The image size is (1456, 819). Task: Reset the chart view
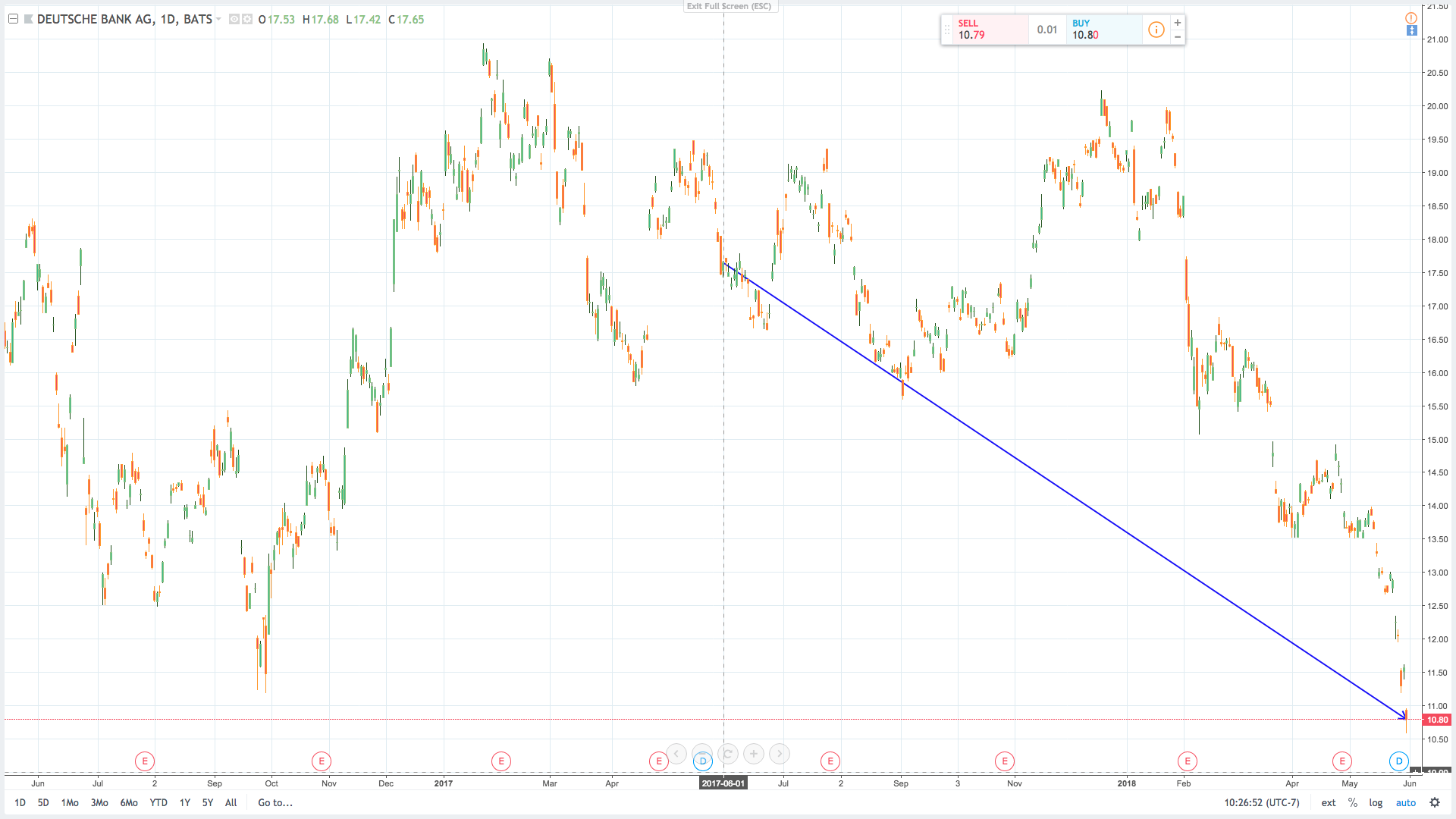point(727,754)
